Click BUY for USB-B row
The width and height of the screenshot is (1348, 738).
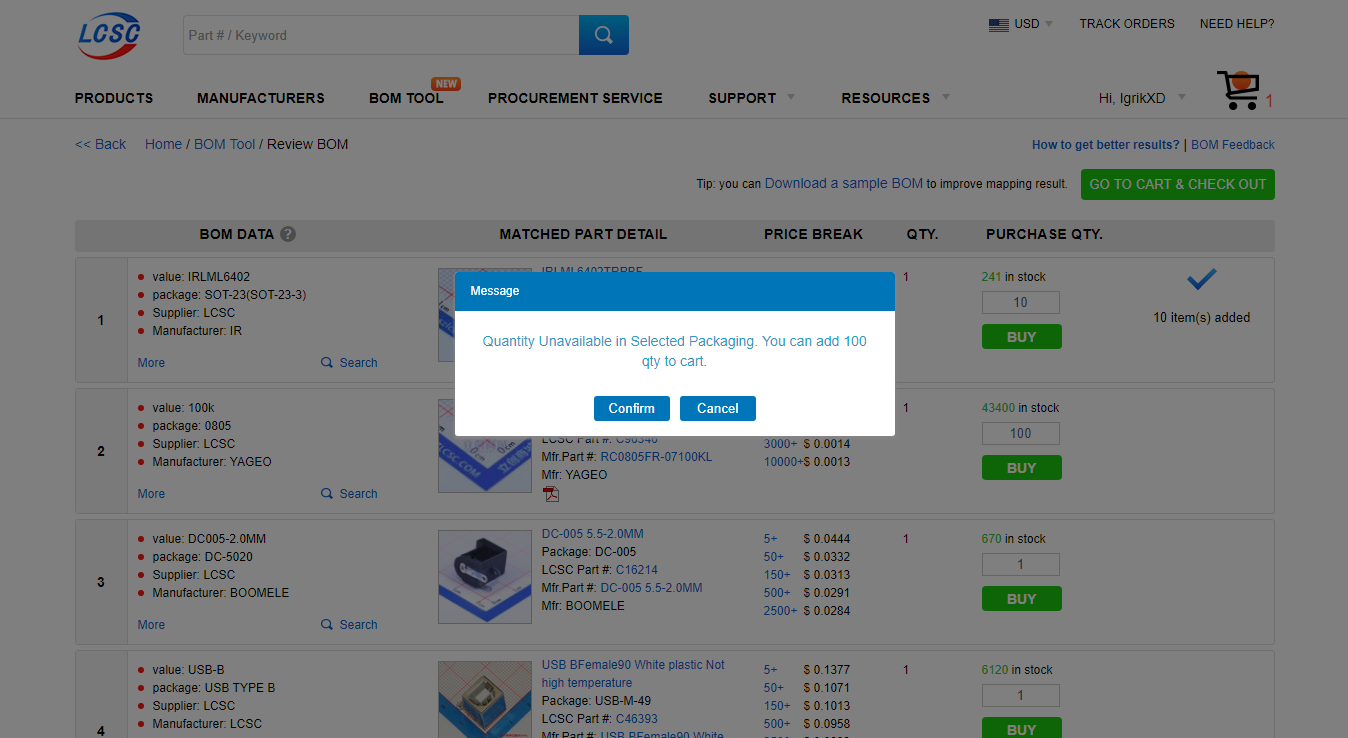pos(1022,728)
